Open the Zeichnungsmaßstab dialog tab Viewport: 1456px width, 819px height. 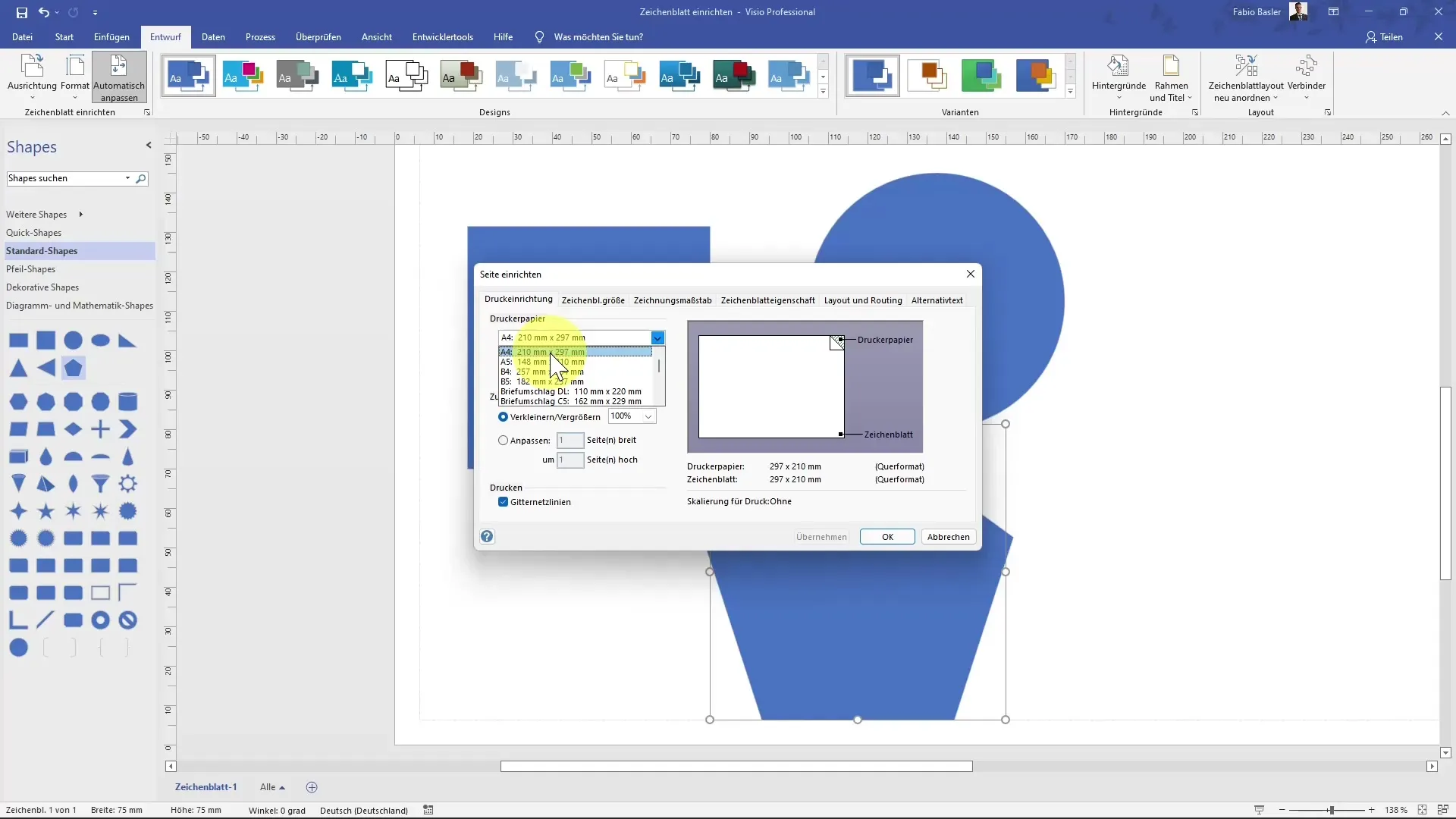[x=673, y=300]
